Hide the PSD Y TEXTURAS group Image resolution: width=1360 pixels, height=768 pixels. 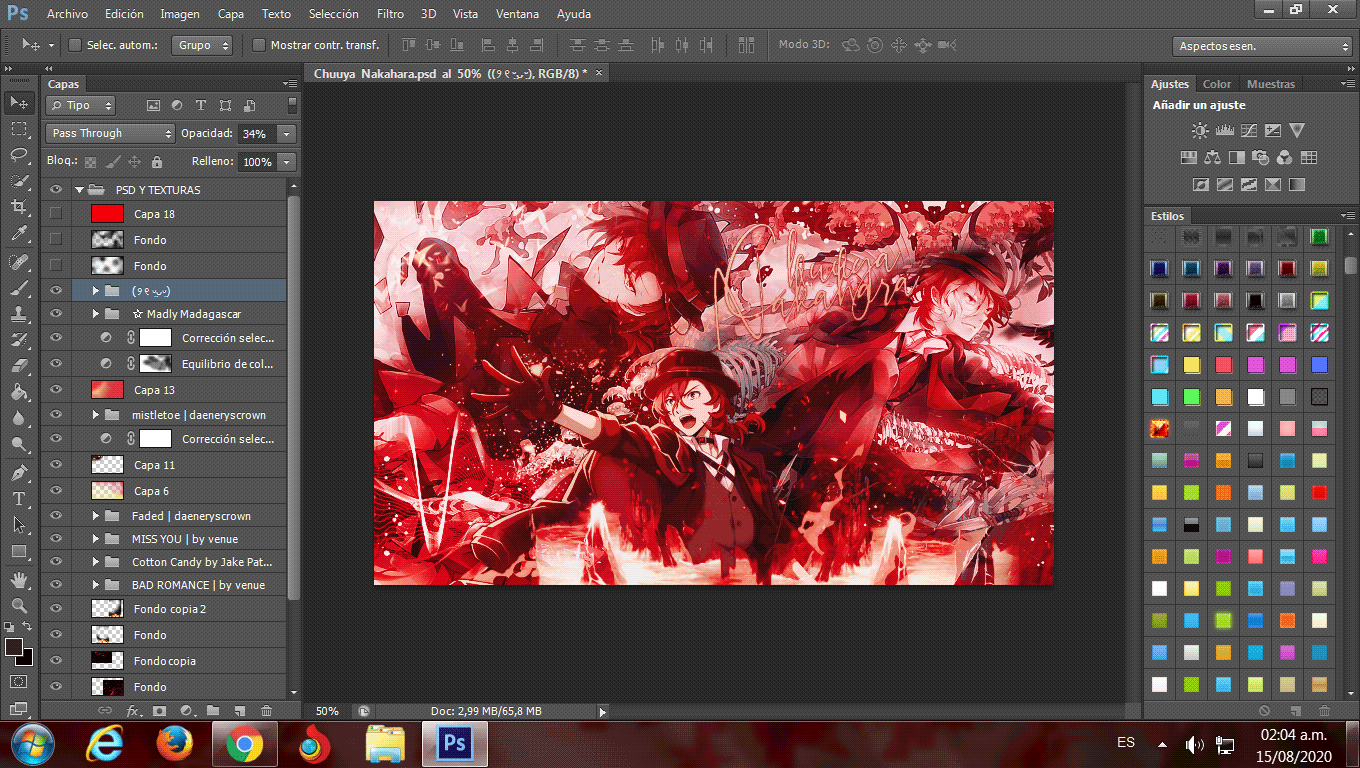(x=56, y=189)
